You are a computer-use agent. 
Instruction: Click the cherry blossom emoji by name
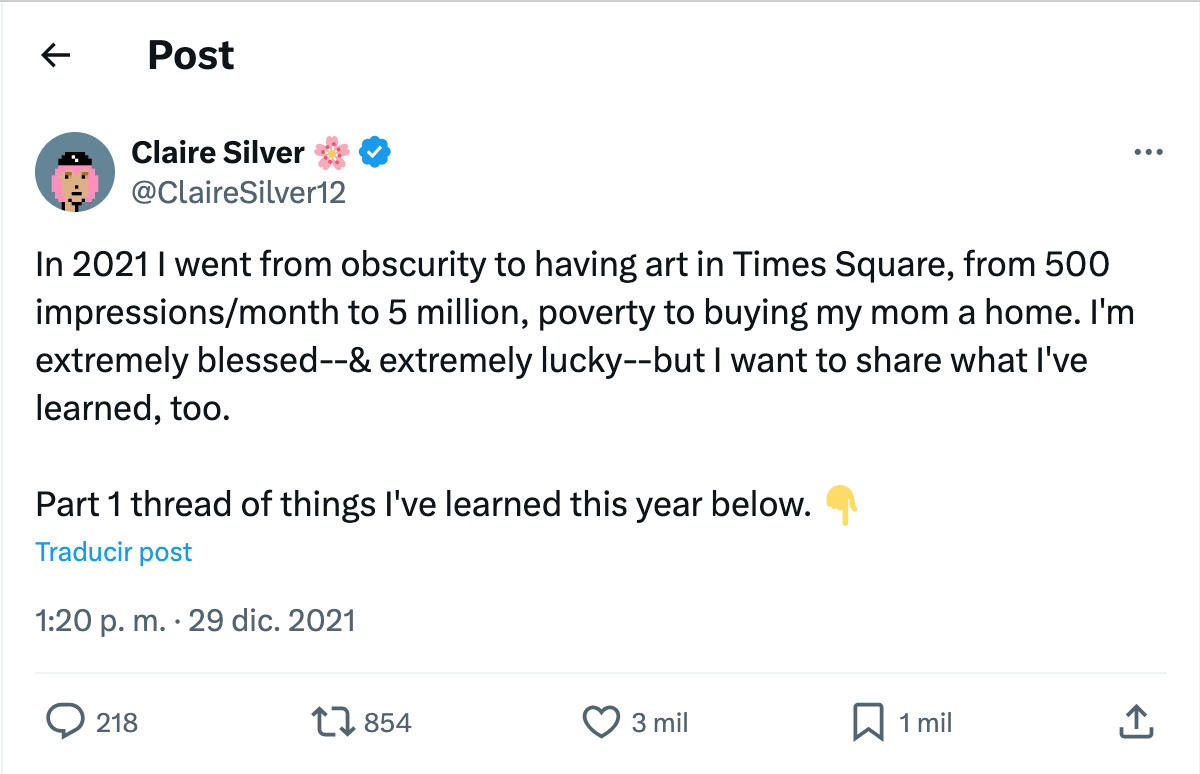point(331,153)
